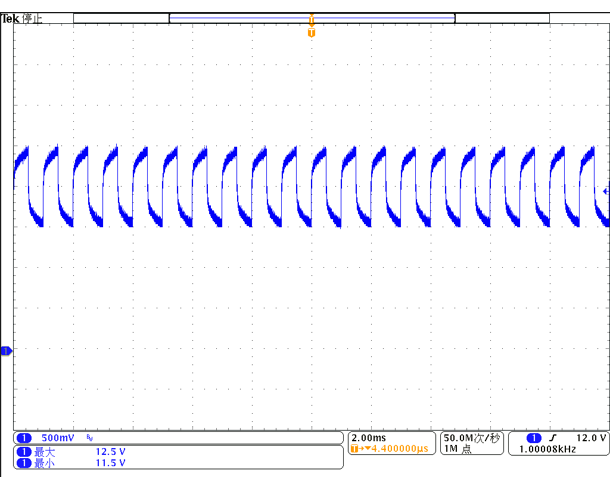The image size is (610, 477).
Task: Select the 500mV vertical scale readout
Action: (x=58, y=438)
